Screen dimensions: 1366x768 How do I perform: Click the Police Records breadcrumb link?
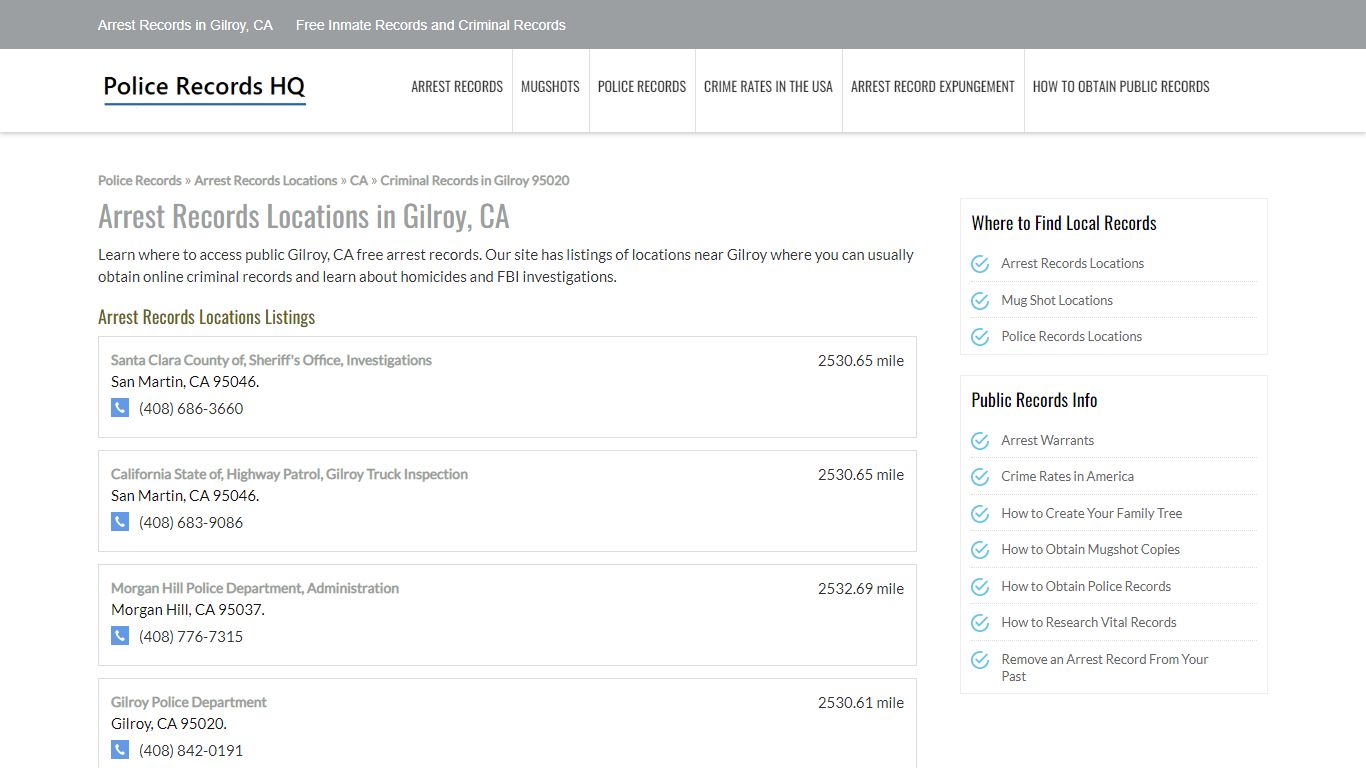[140, 180]
